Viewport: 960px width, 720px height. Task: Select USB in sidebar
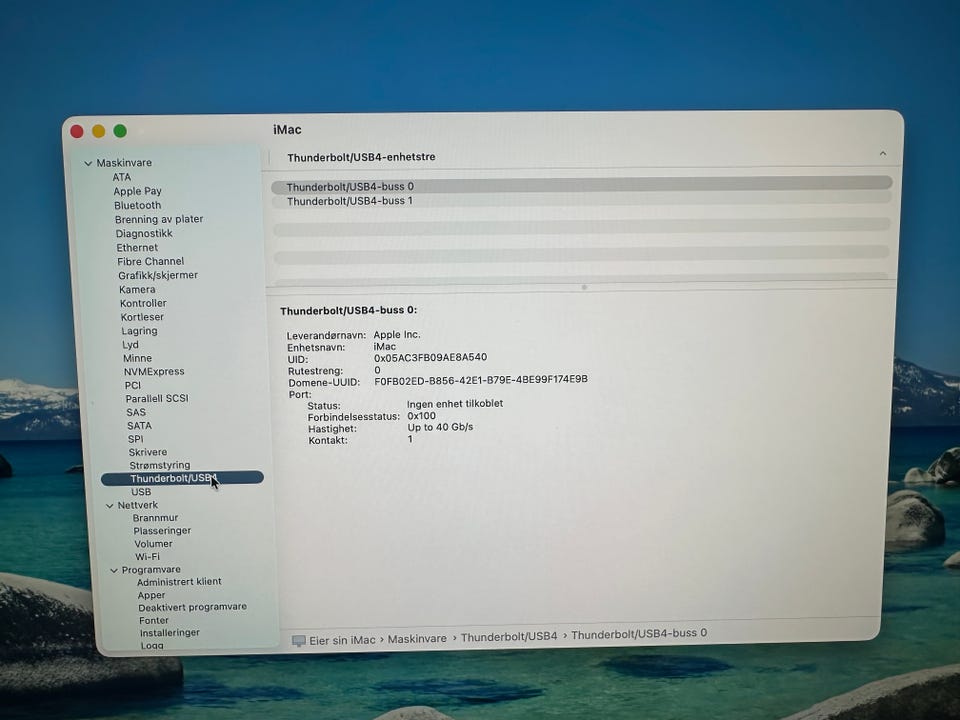141,492
